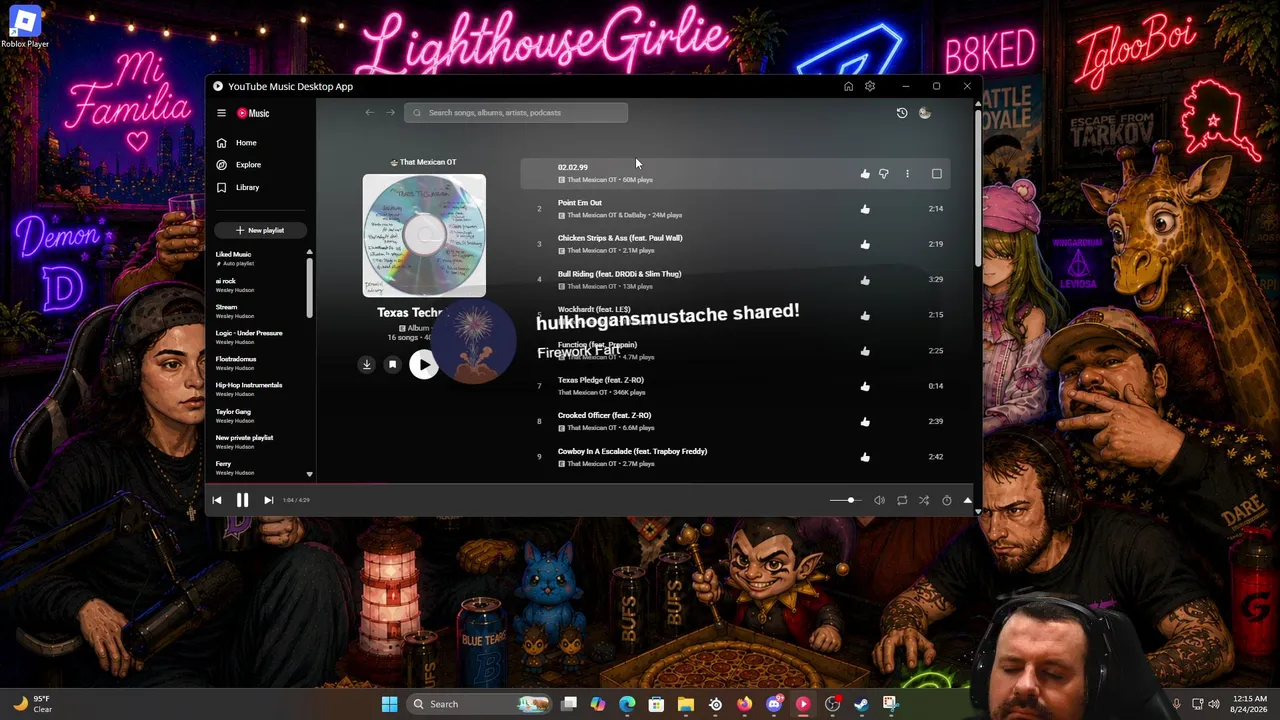Save the album to library

[393, 365]
